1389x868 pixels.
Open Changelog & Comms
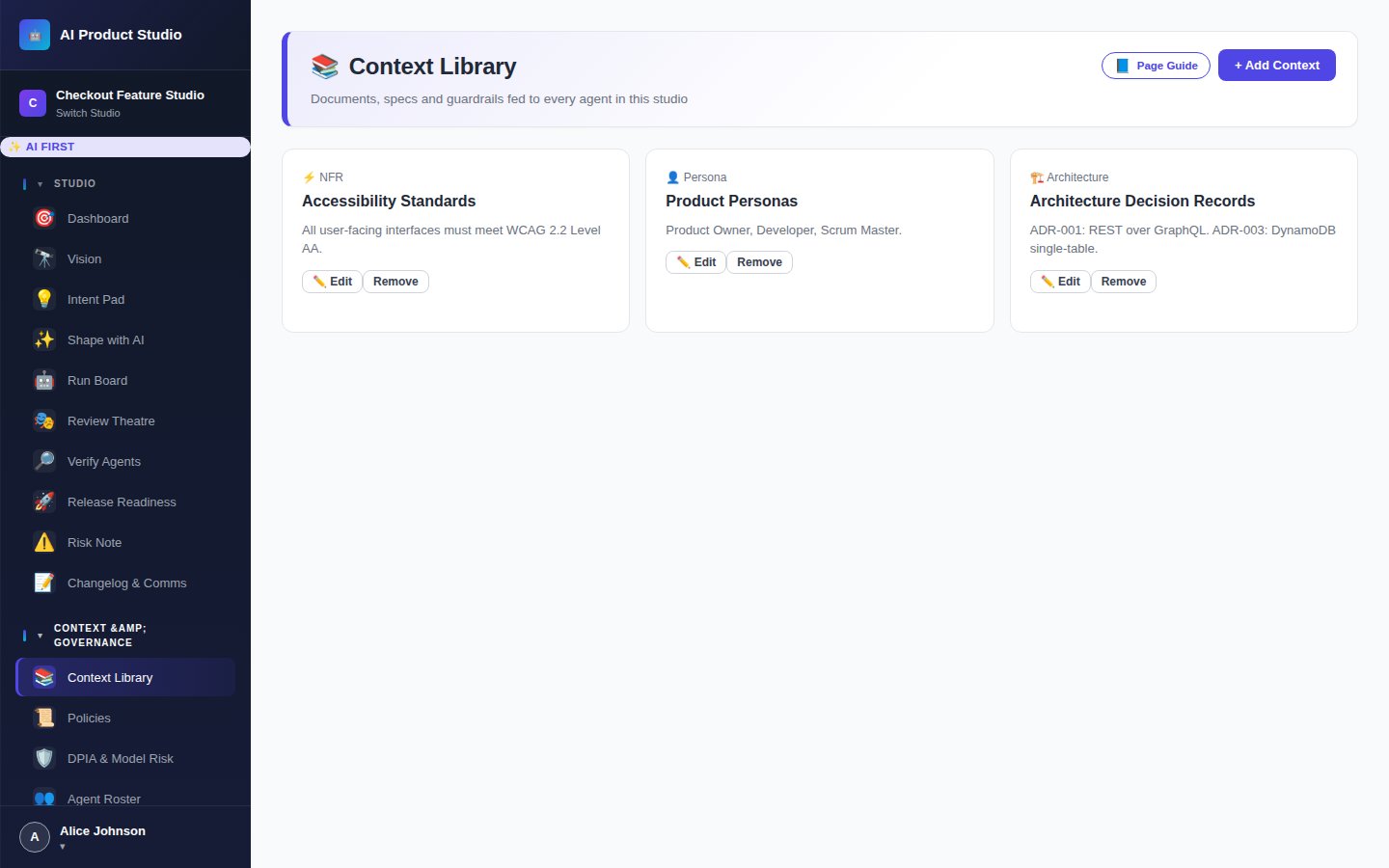[125, 583]
